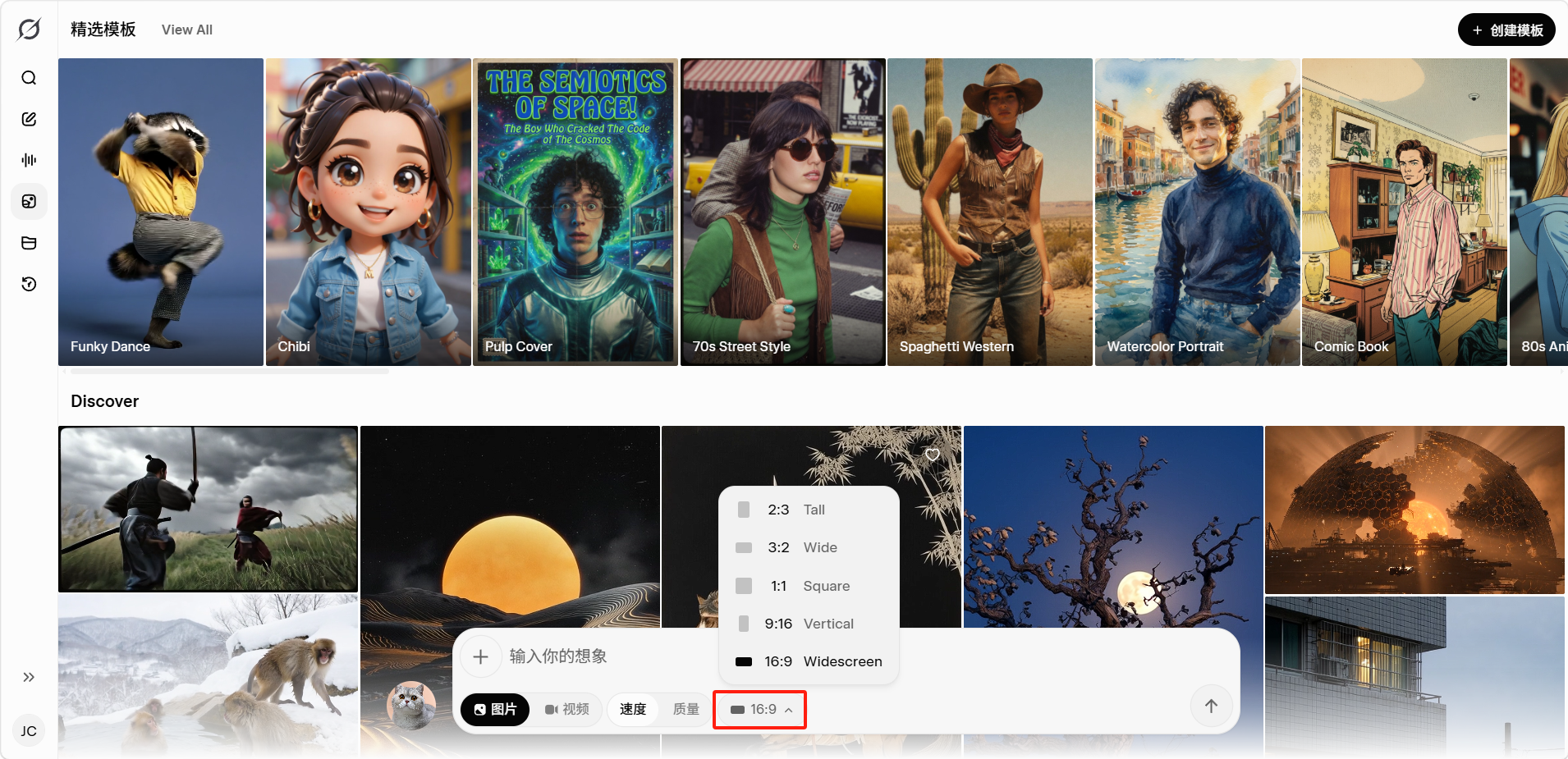Open search from the sidebar
1568x759 pixels.
point(29,78)
